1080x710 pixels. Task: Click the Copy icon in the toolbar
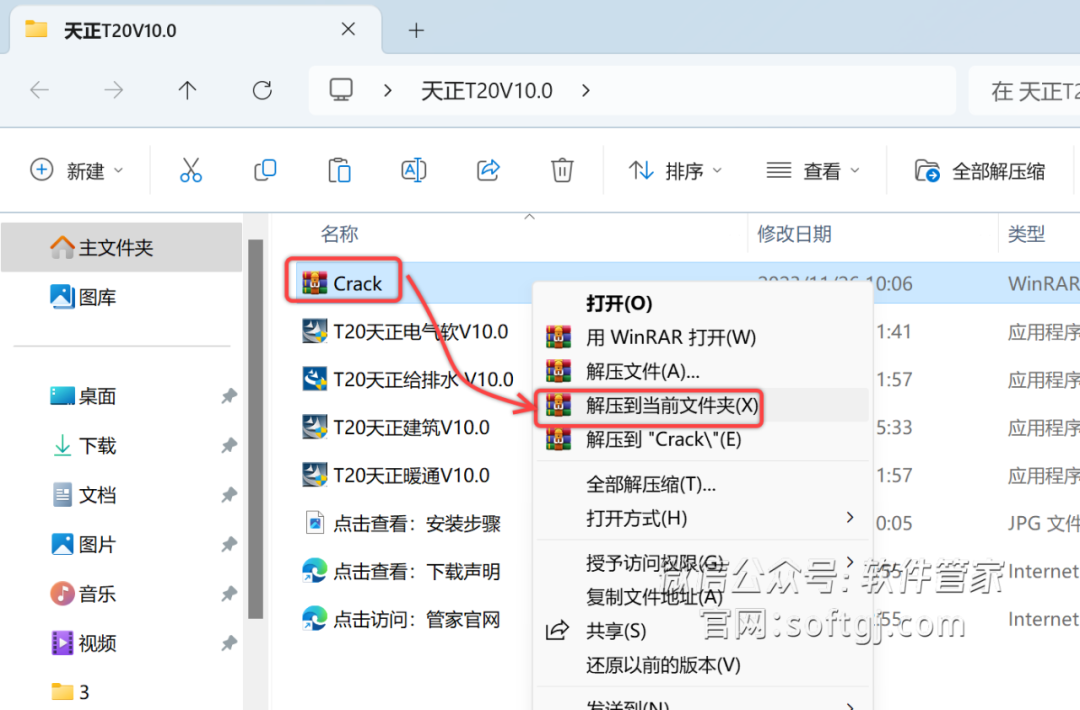click(265, 170)
